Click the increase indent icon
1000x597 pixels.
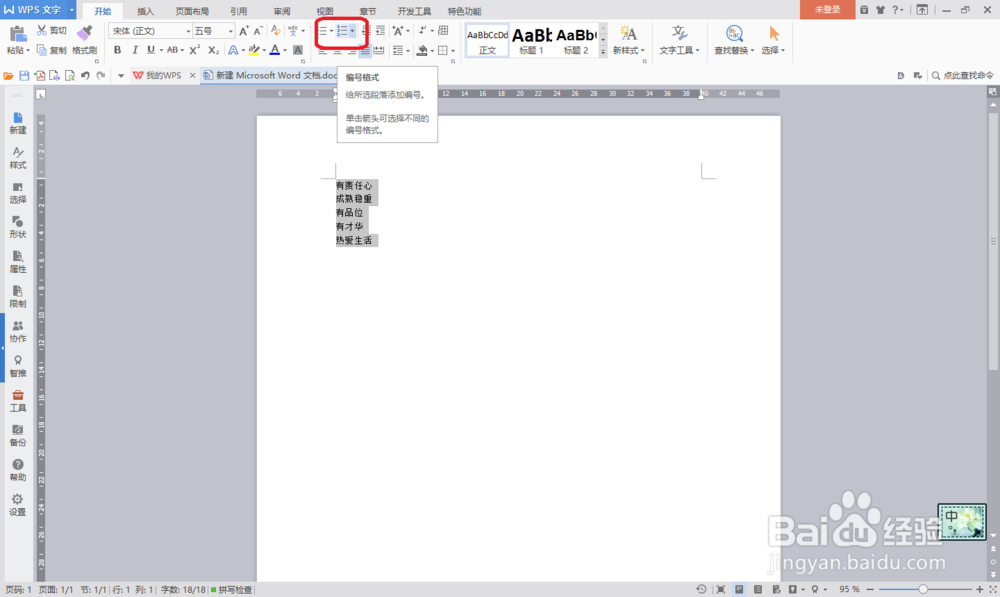[380, 31]
